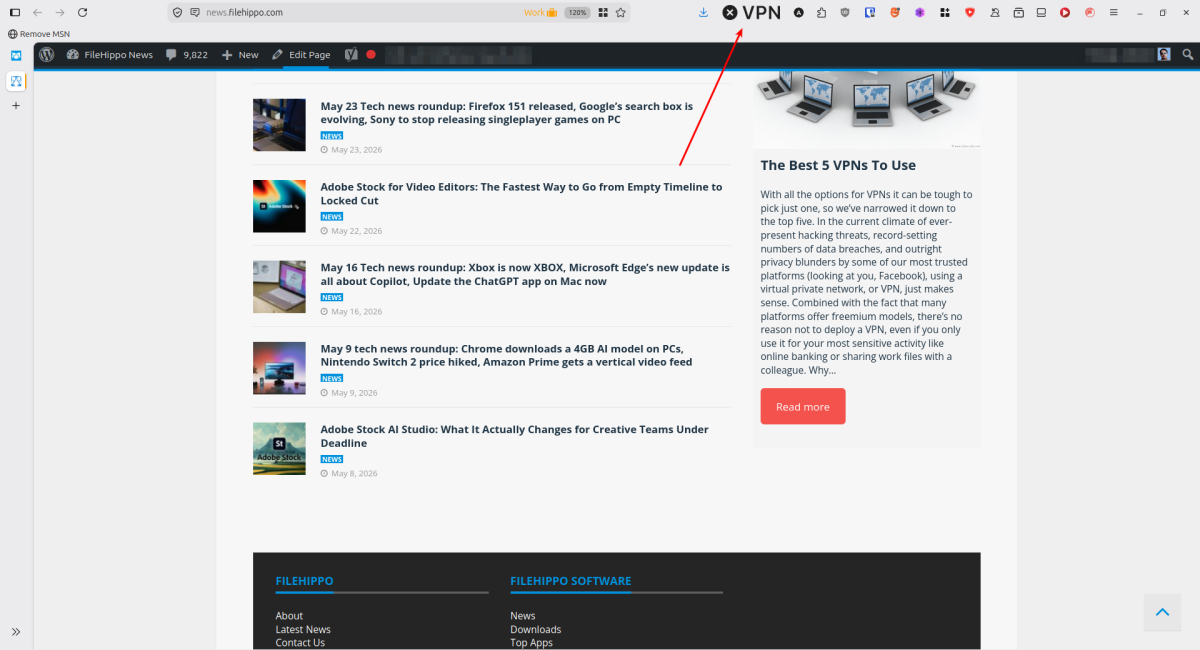Open the Work container label

(540, 12)
